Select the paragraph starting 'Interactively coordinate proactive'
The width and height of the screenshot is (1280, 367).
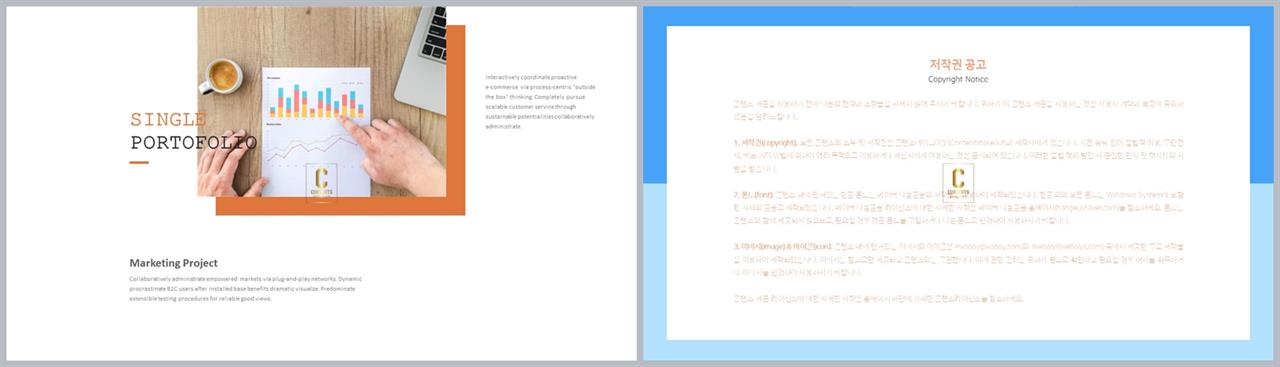pos(540,101)
